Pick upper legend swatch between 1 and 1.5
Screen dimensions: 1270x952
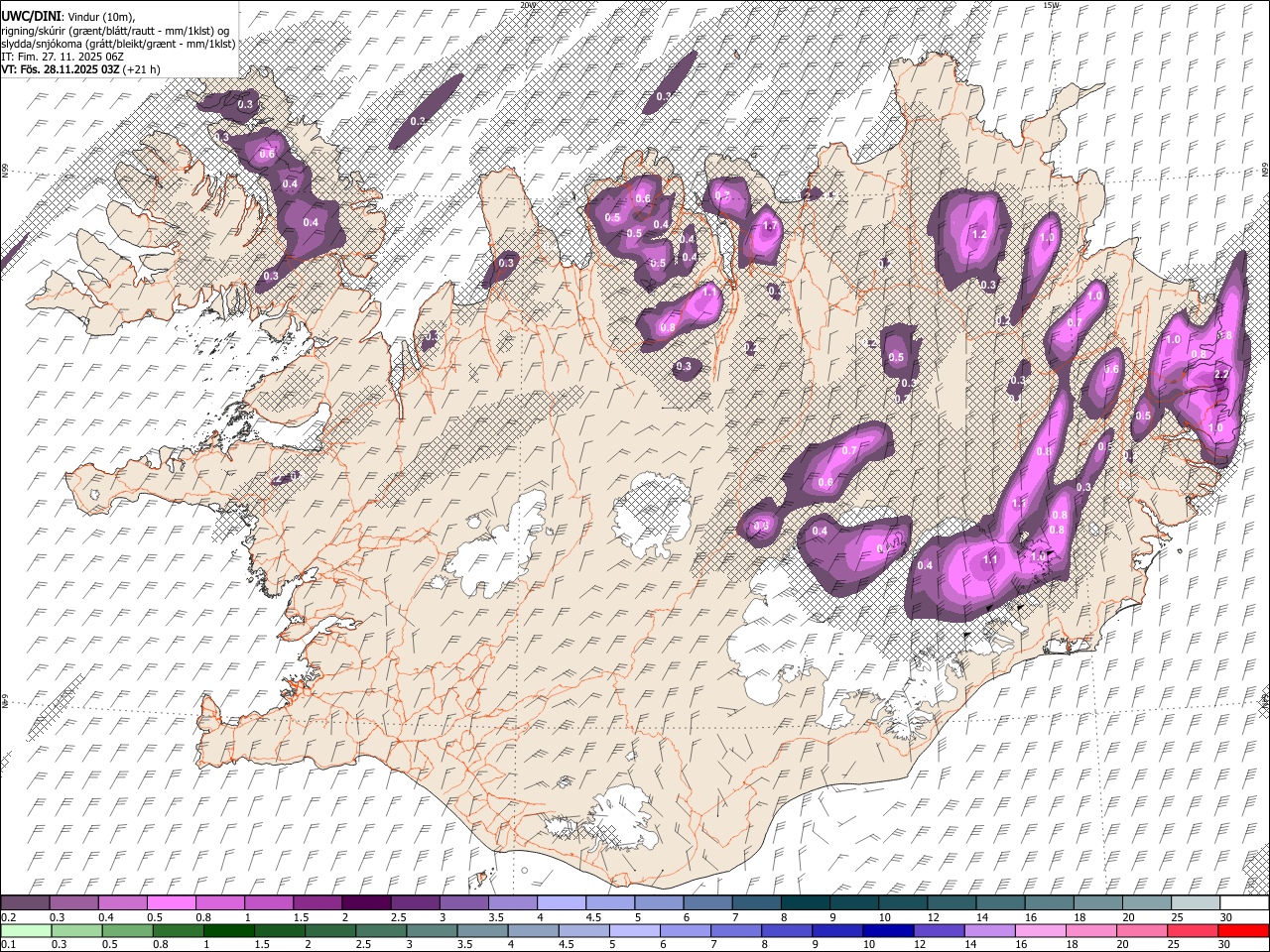pos(268,903)
